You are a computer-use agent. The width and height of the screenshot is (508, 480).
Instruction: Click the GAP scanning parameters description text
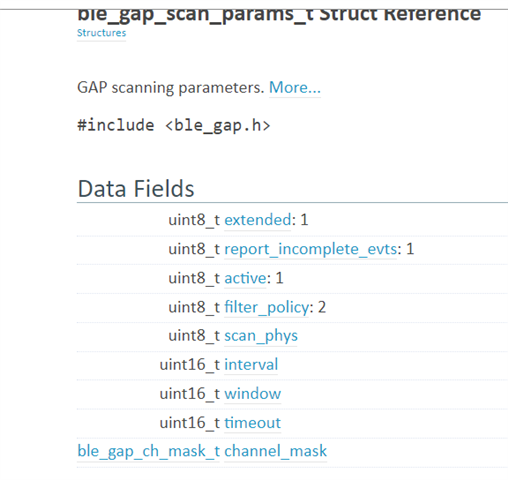(x=171, y=88)
